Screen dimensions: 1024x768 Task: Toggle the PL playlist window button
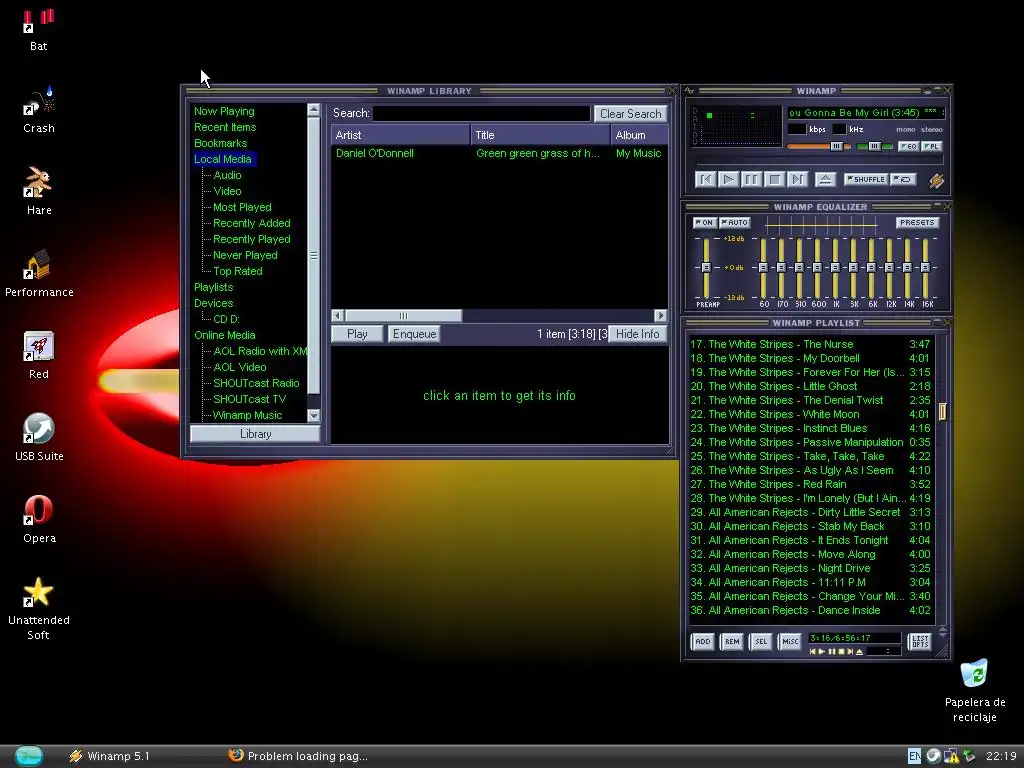tap(931, 146)
